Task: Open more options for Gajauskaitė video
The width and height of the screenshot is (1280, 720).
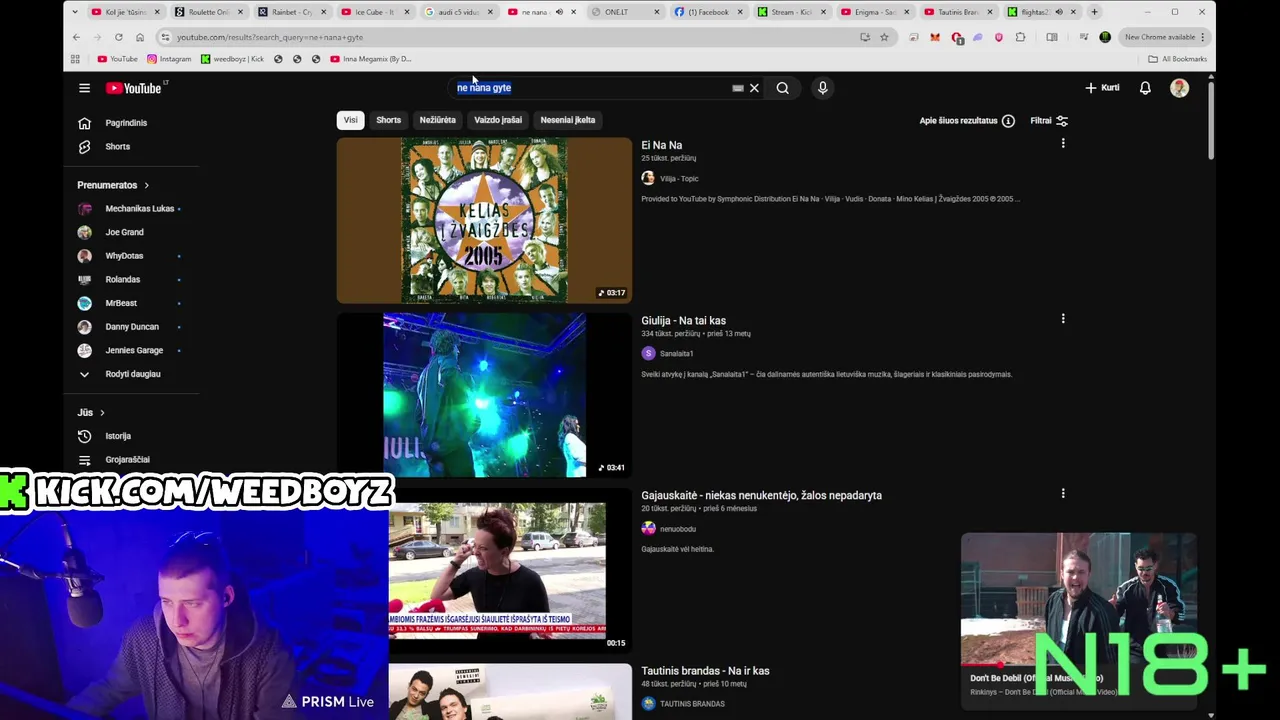Action: pyautogui.click(x=1062, y=493)
